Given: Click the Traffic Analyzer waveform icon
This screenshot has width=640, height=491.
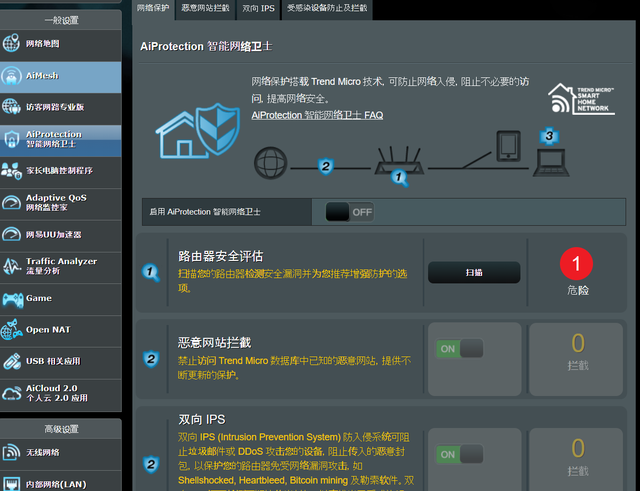Looking at the screenshot, I should click(x=11, y=266).
